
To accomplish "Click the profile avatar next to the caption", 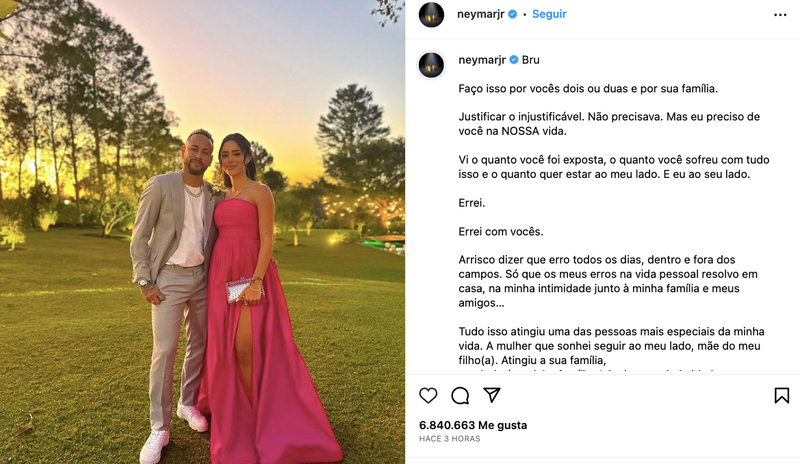I will pos(431,65).
